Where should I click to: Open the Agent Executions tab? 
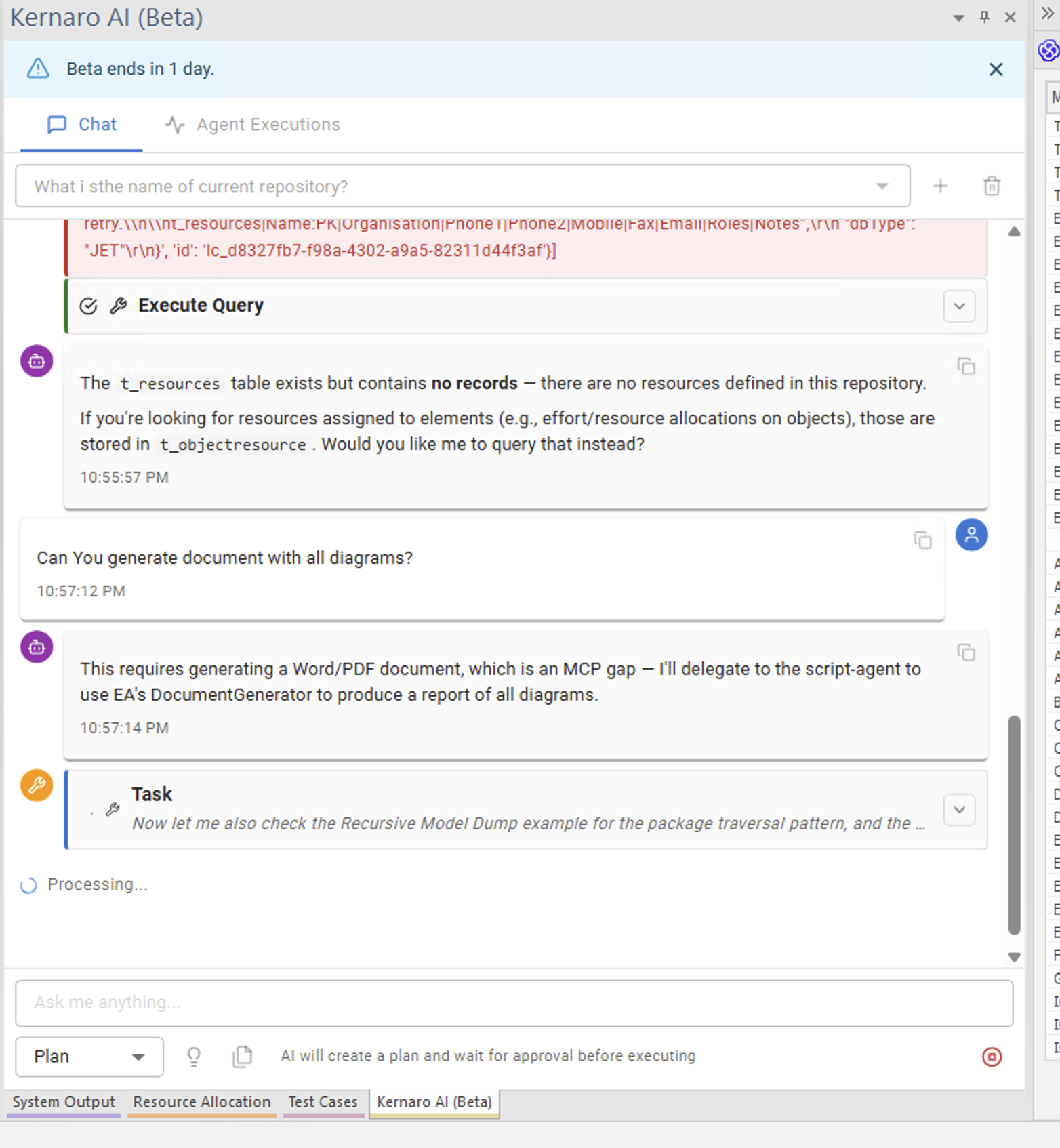(x=252, y=125)
